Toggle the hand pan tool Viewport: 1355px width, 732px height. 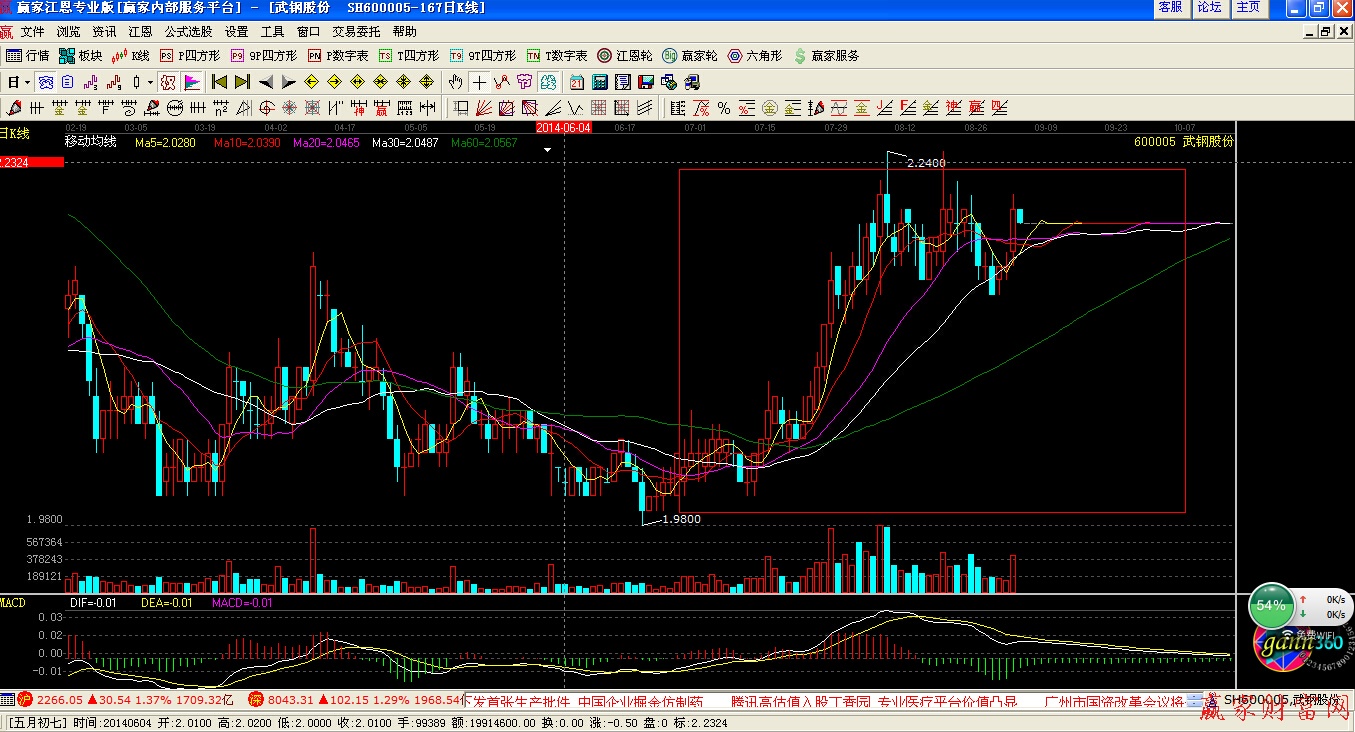click(456, 82)
